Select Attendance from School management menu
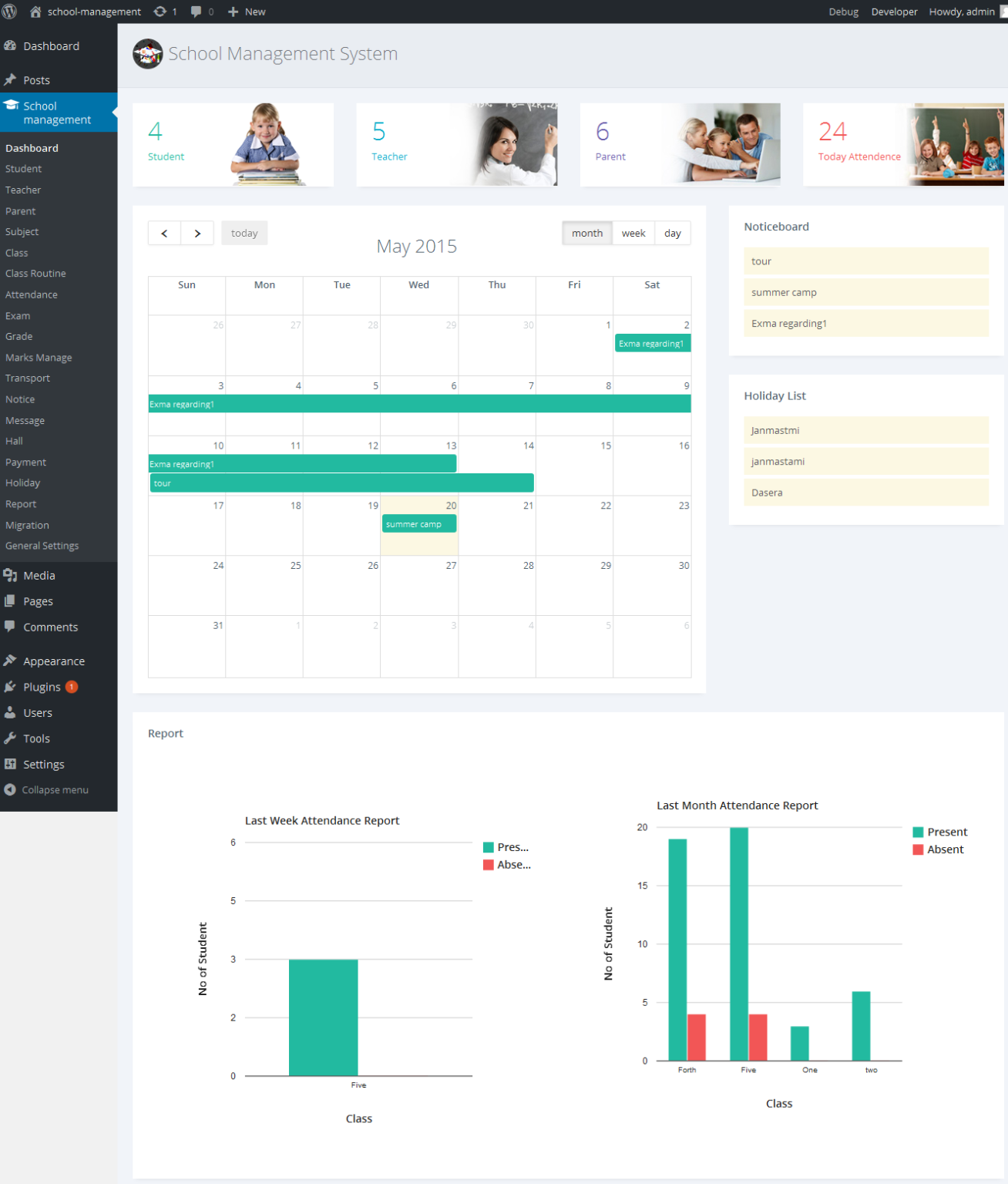This screenshot has width=1008, height=1184. pos(31,294)
